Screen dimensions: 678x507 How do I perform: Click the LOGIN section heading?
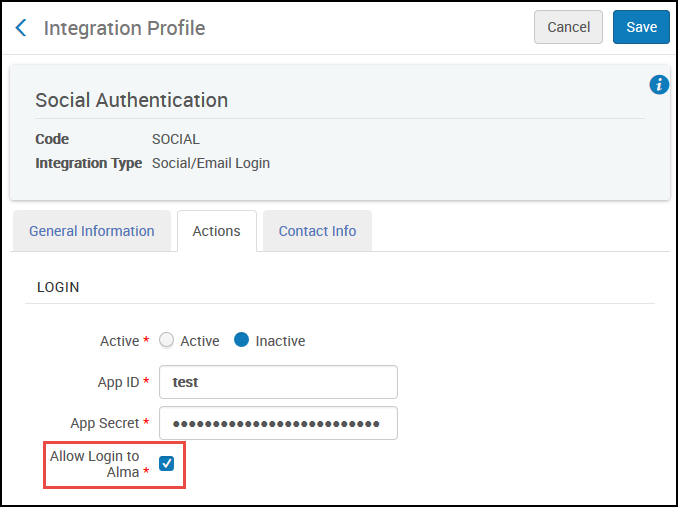click(58, 287)
